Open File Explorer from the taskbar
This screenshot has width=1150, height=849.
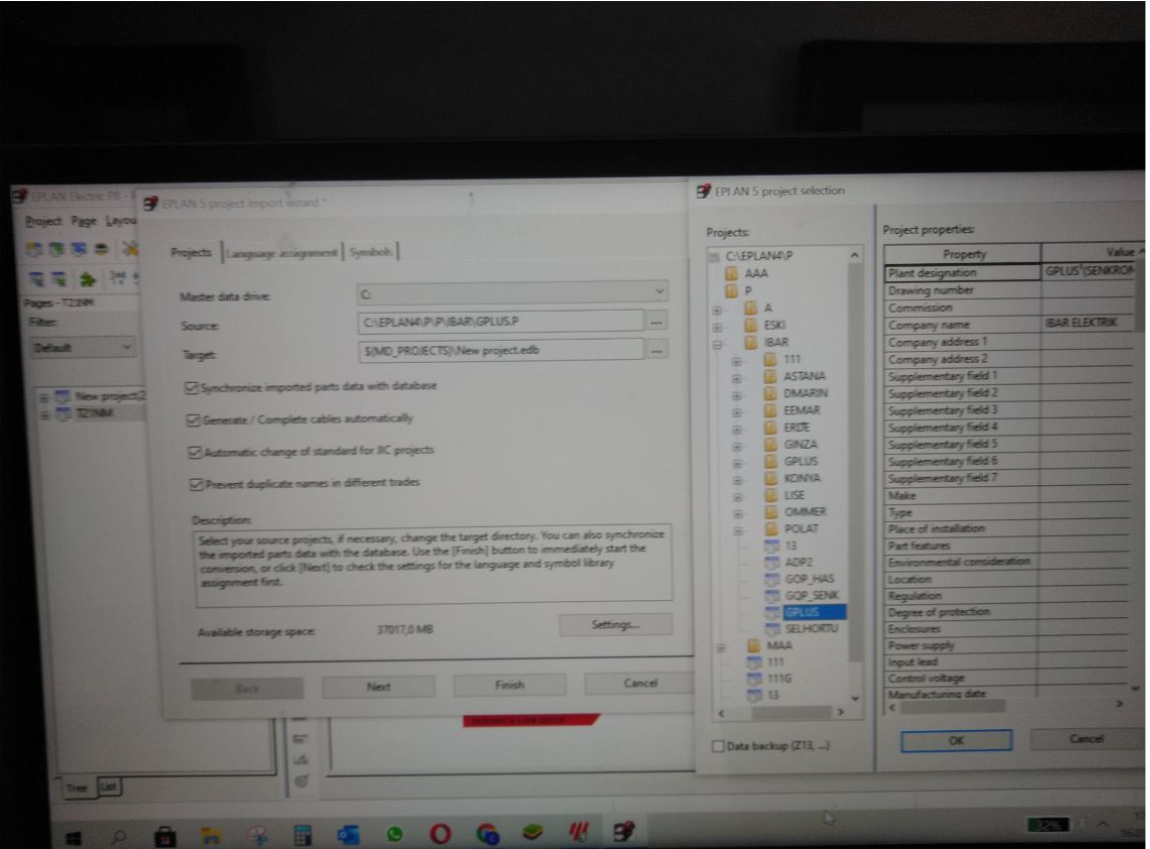211,835
